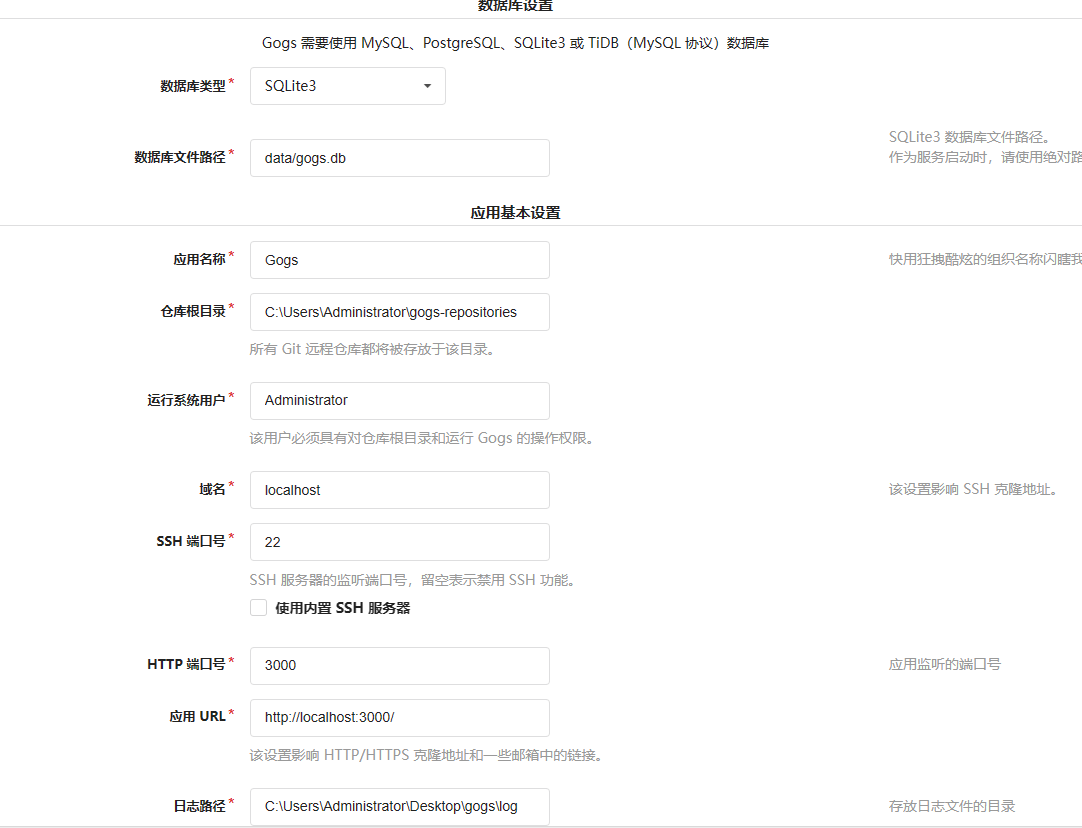Focus the 运行系统用户 field showing Administrator
Image resolution: width=1082 pixels, height=828 pixels.
click(399, 401)
